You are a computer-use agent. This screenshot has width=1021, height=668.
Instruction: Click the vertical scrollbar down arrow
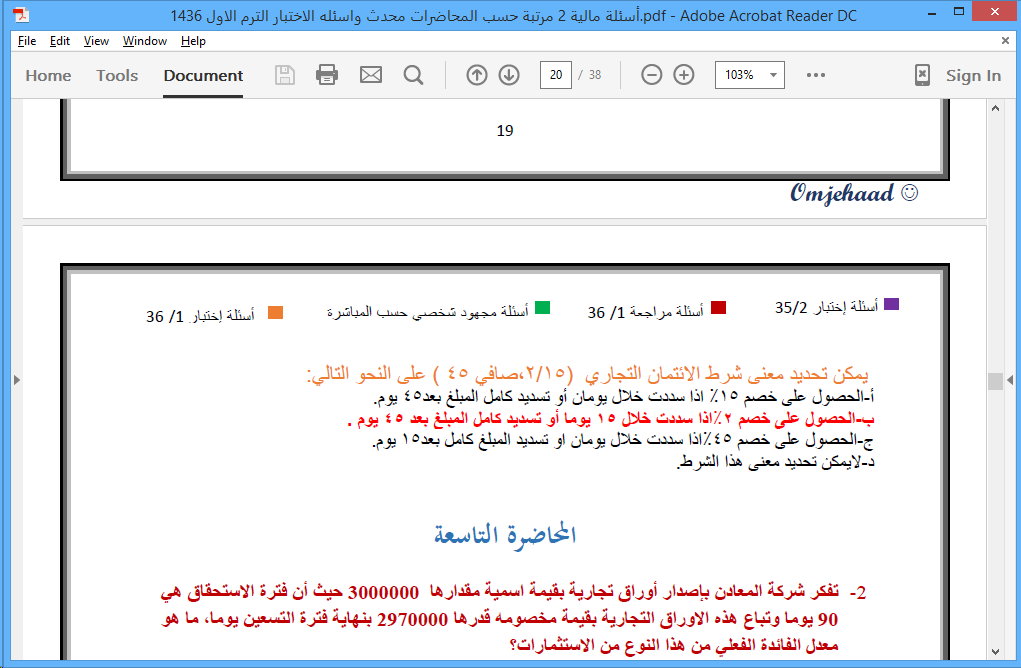point(995,652)
